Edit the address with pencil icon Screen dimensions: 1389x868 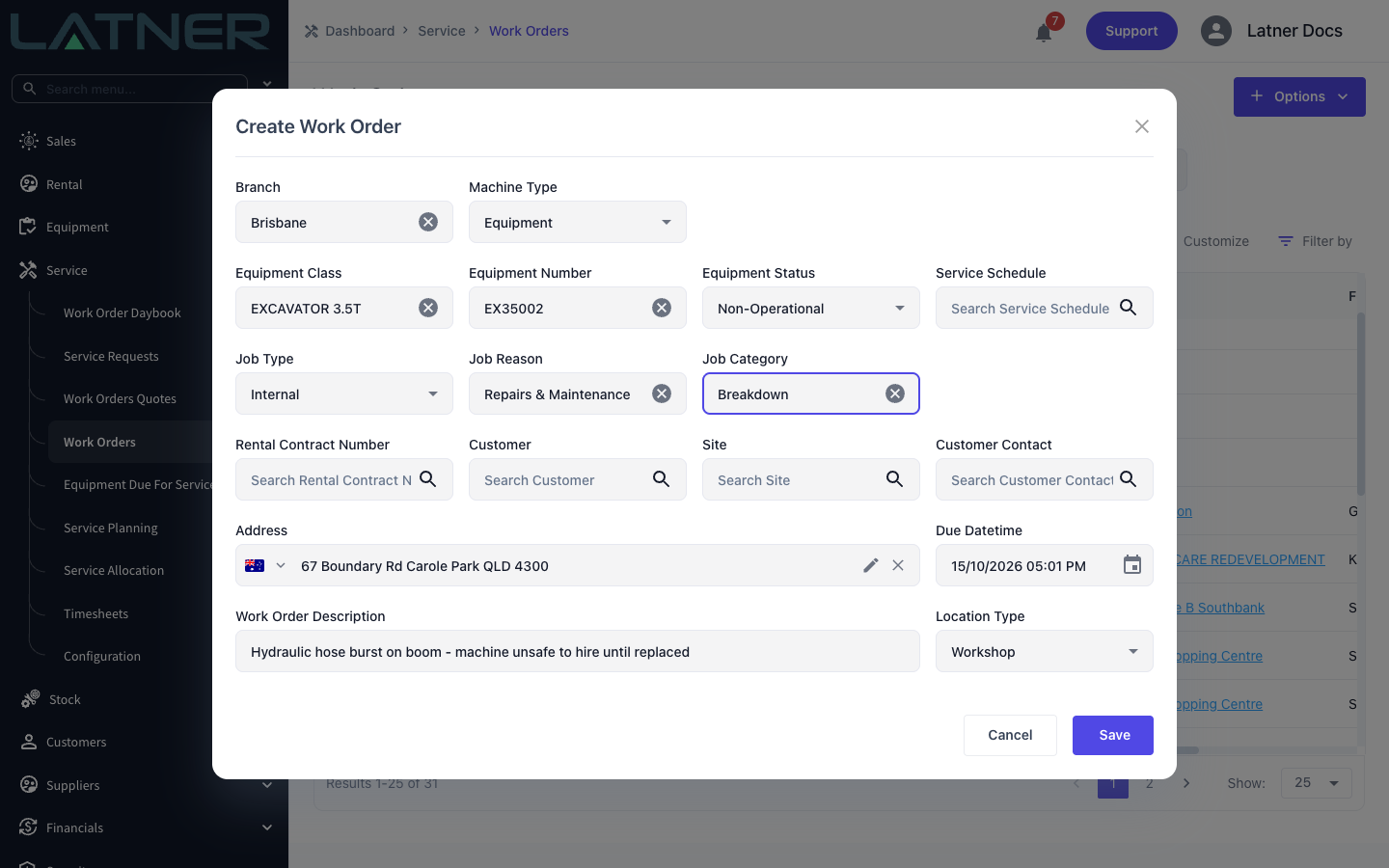(x=871, y=565)
